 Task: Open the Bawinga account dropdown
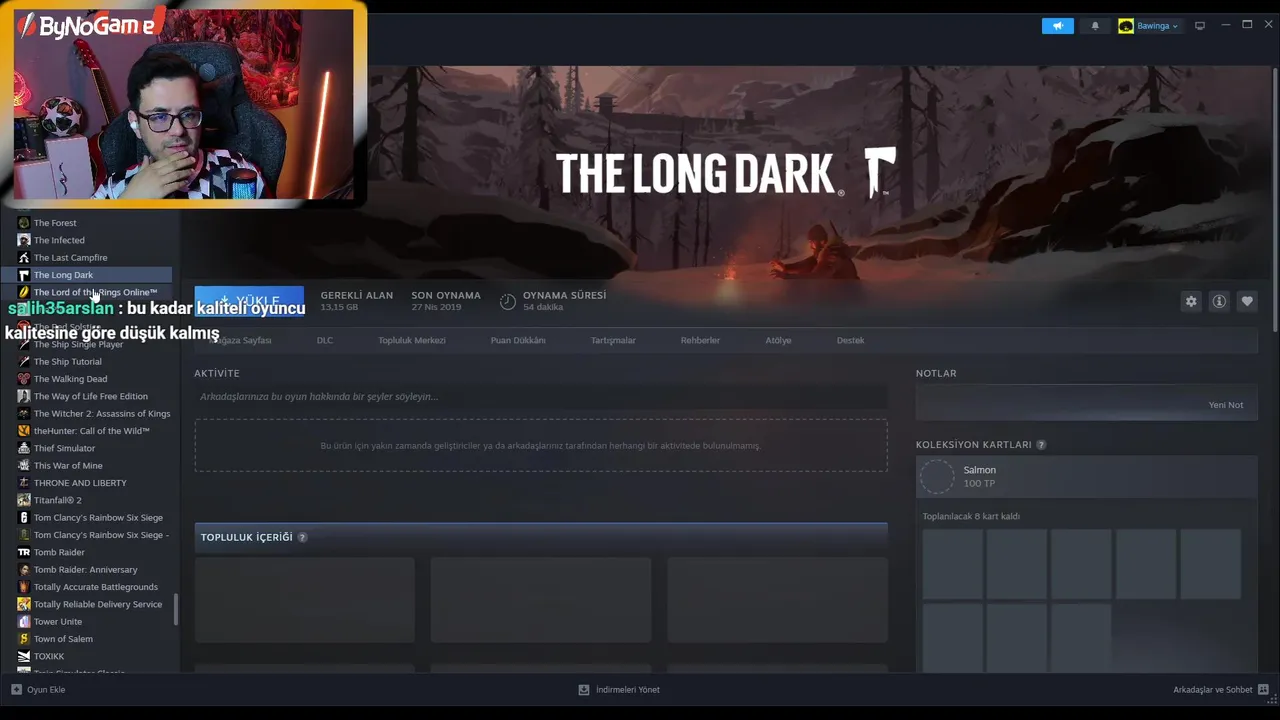(1148, 26)
